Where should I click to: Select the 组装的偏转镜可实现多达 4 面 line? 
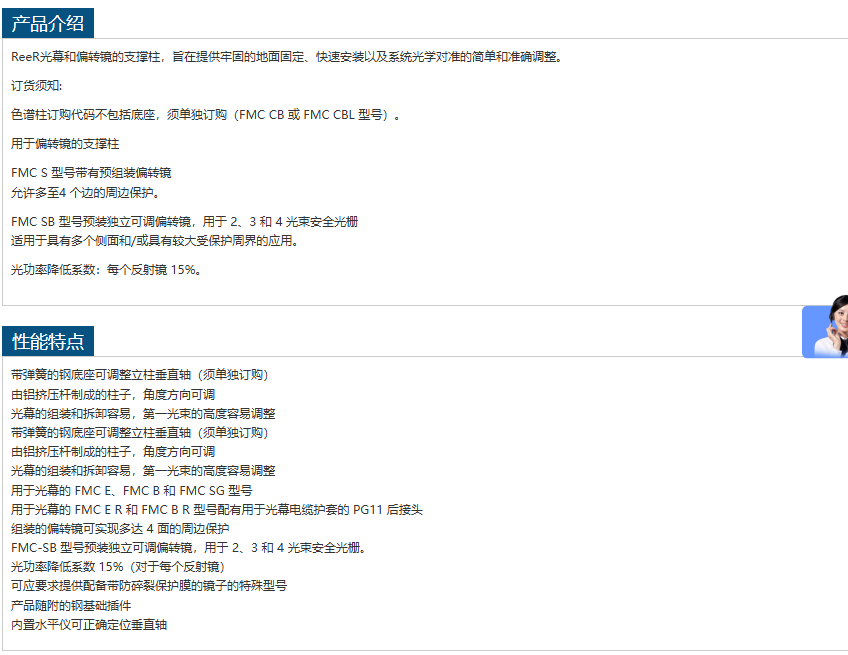(x=120, y=528)
